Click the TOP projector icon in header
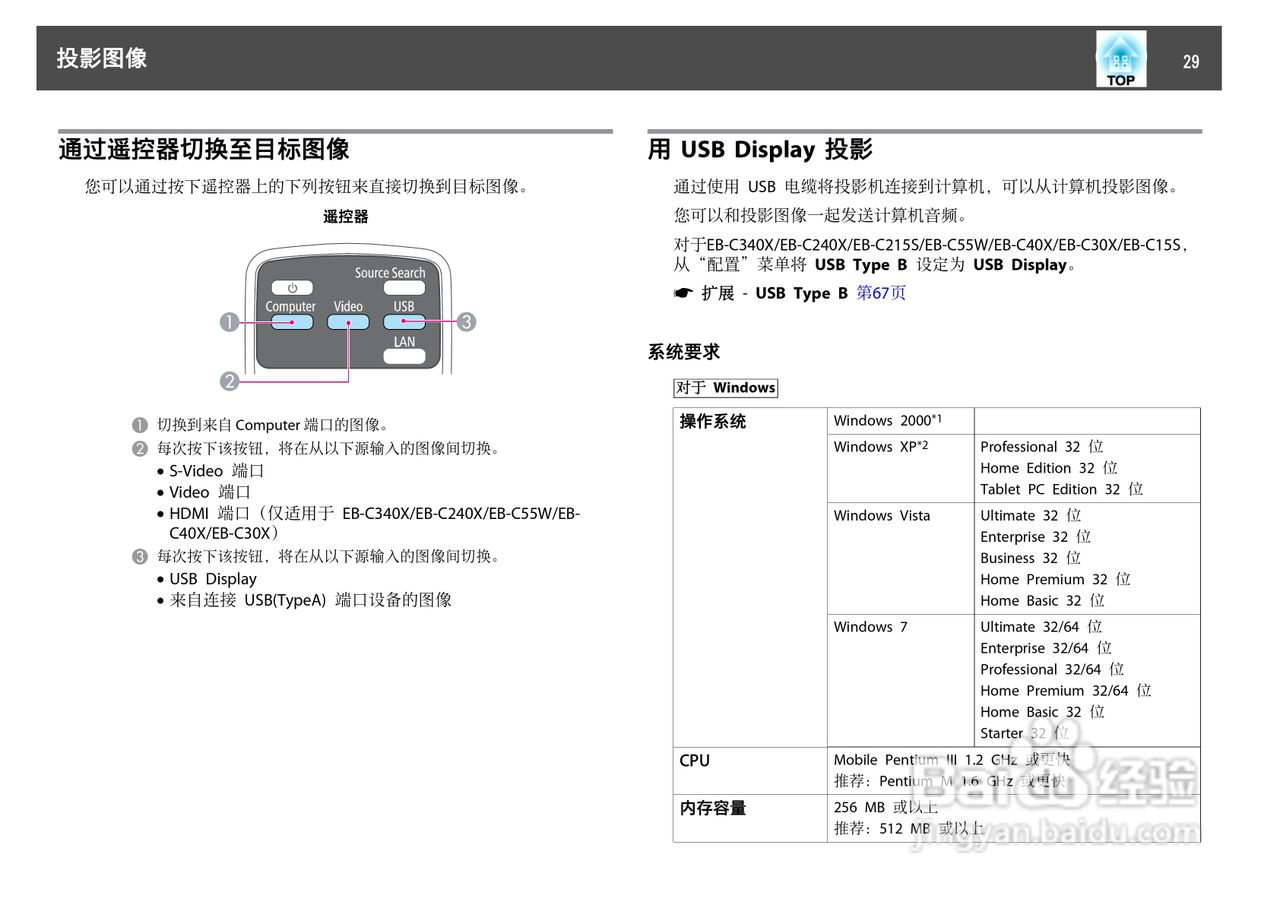This screenshot has height=905, width=1280. coord(1121,59)
